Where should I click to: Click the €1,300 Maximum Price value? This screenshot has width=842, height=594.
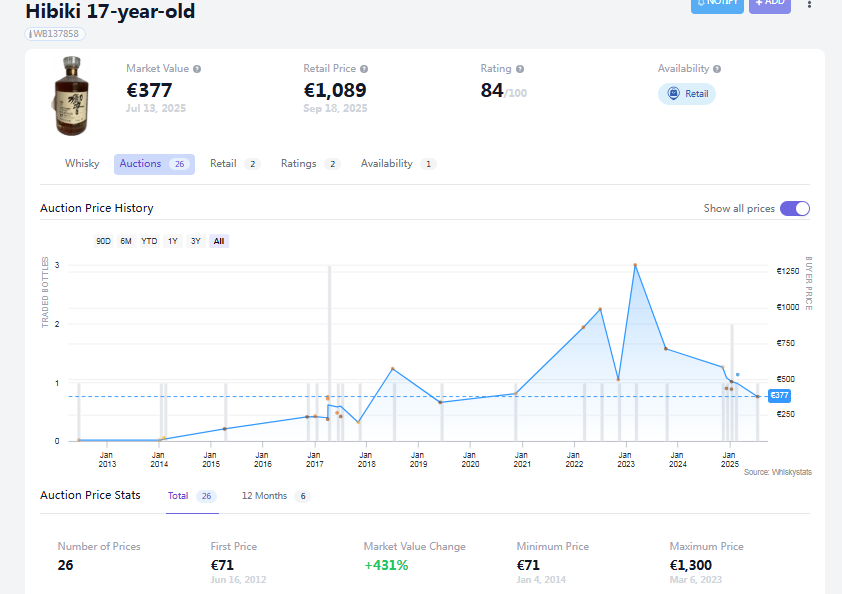691,566
